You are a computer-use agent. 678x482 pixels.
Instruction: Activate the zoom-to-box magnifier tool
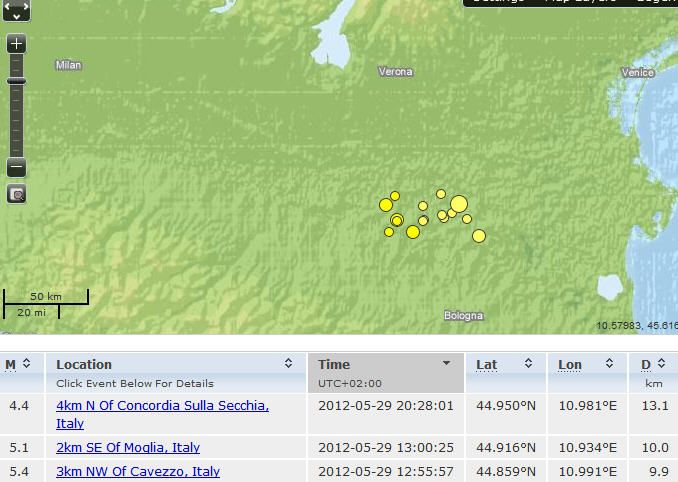coord(16,194)
